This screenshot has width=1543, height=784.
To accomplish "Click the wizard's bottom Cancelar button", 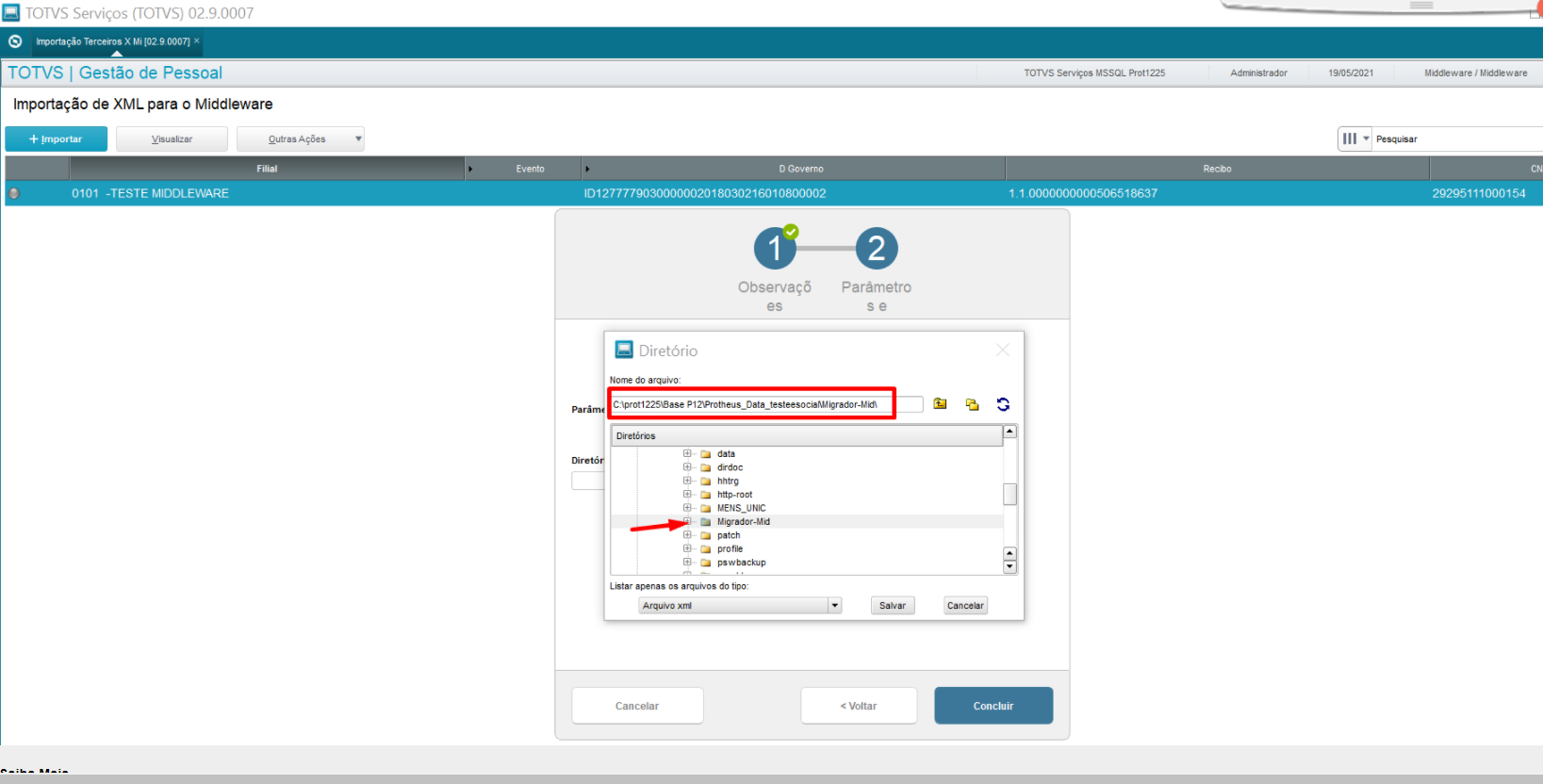I will pyautogui.click(x=637, y=706).
